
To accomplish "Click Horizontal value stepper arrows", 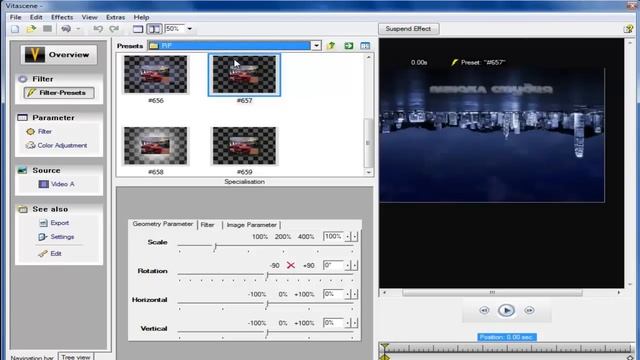I will tap(351, 294).
